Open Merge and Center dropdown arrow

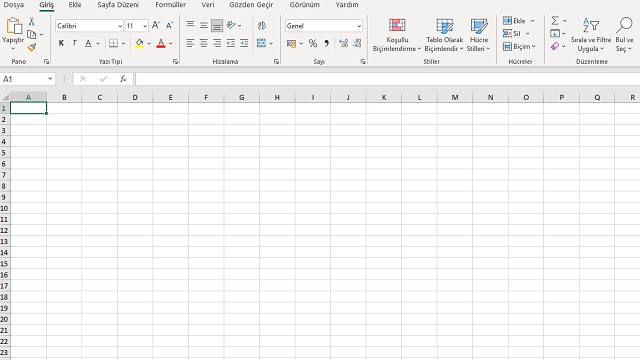(271, 43)
